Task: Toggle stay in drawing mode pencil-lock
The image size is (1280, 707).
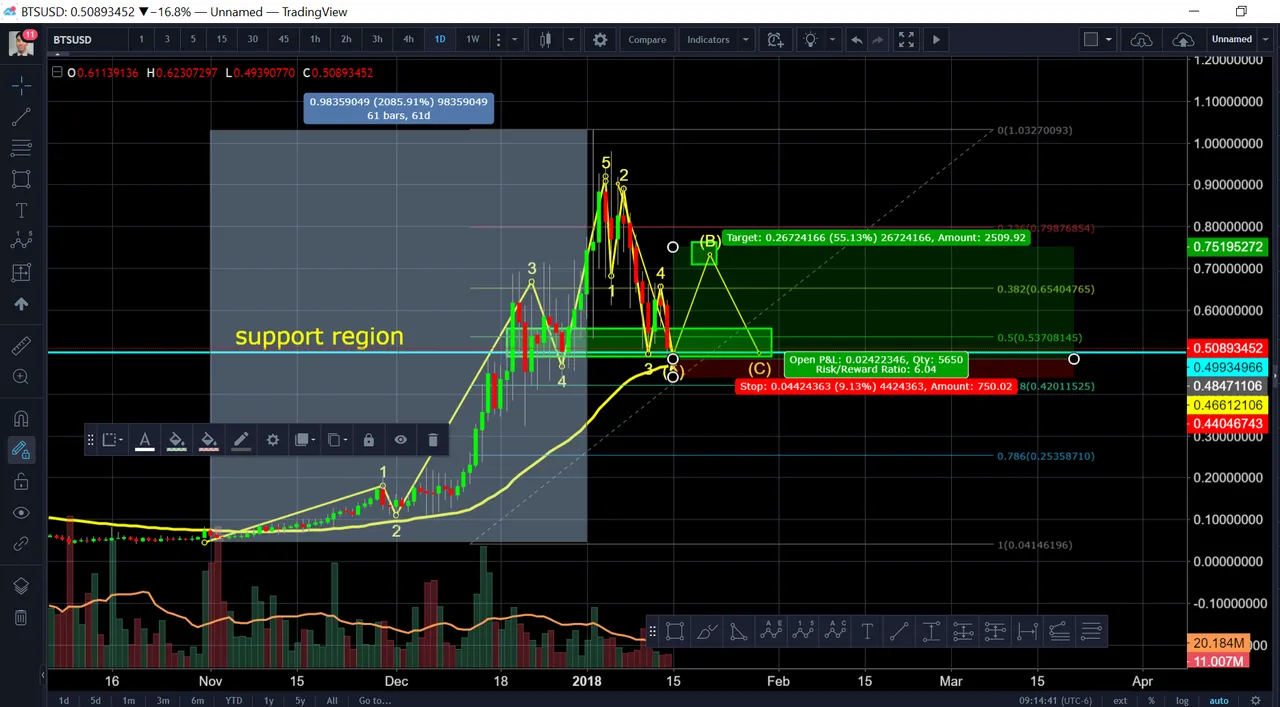Action: point(21,450)
